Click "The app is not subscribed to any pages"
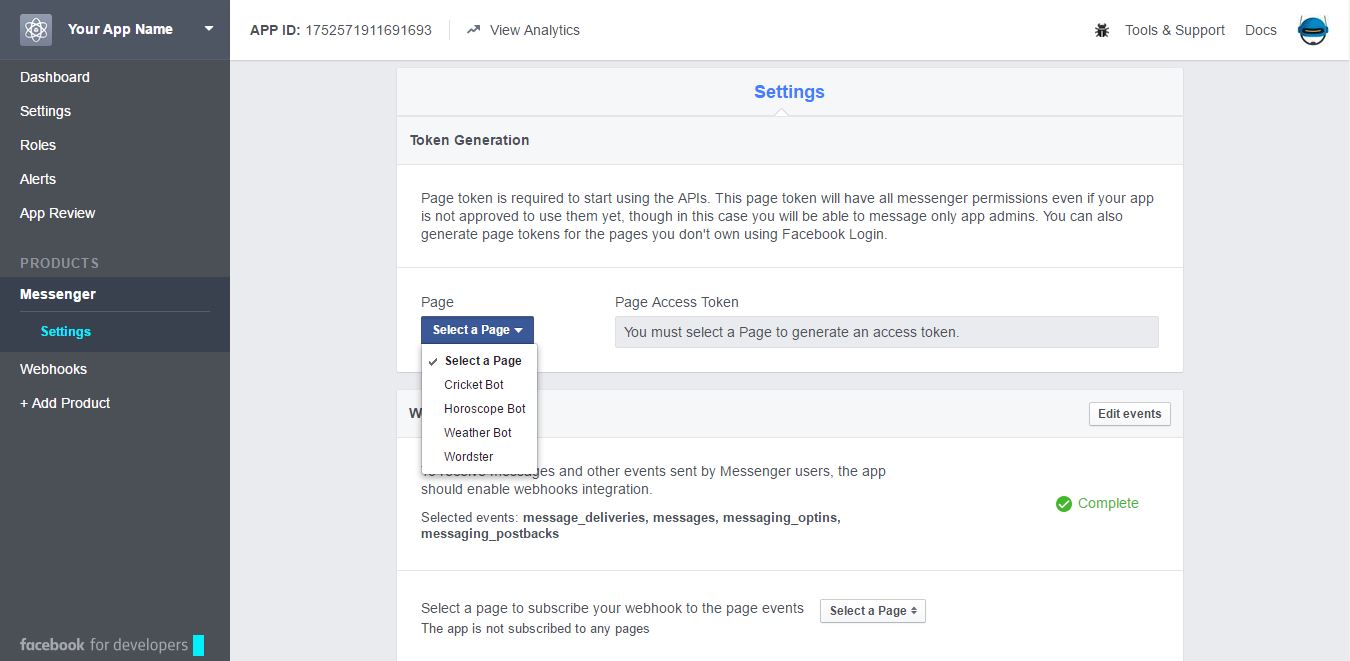 coord(535,629)
